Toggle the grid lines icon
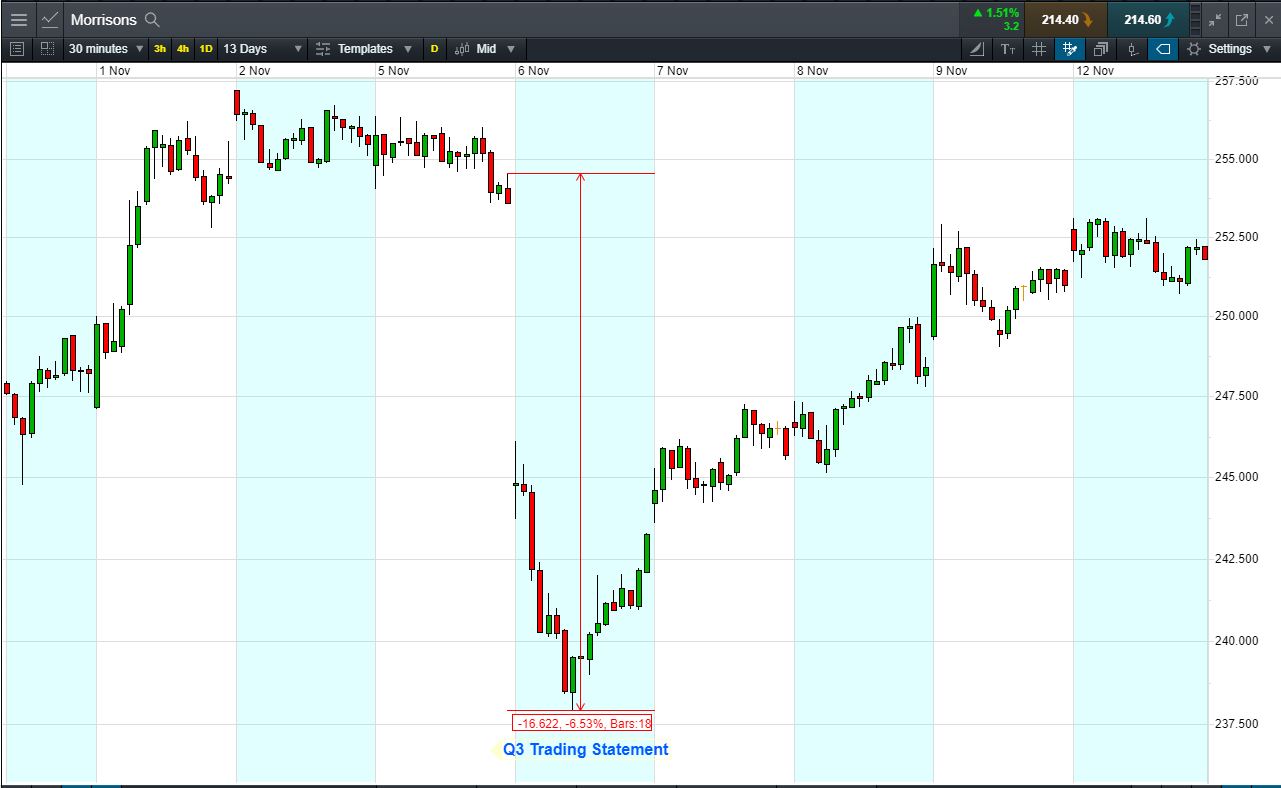 click(x=1039, y=48)
